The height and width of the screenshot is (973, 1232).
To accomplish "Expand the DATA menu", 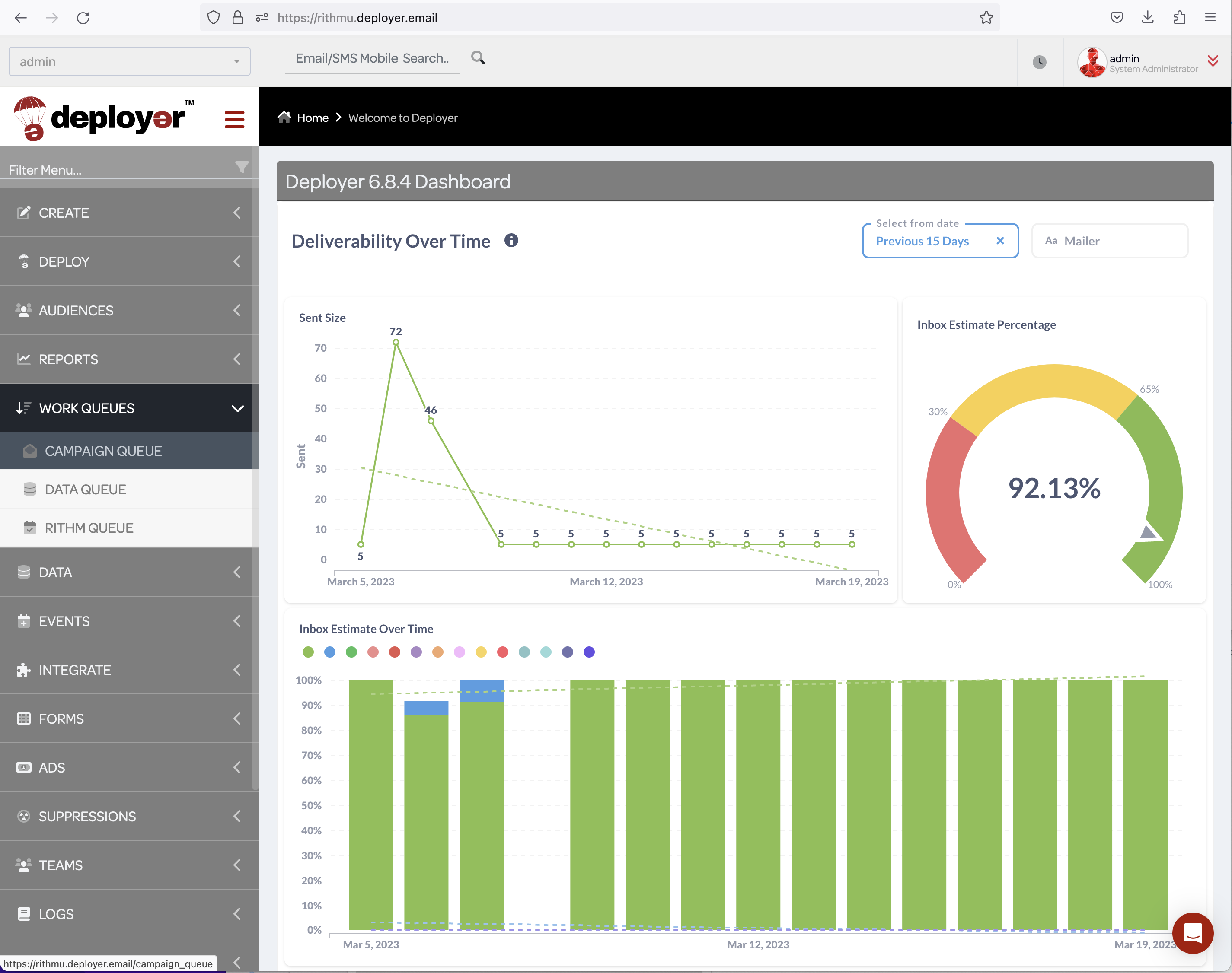I will (129, 572).
